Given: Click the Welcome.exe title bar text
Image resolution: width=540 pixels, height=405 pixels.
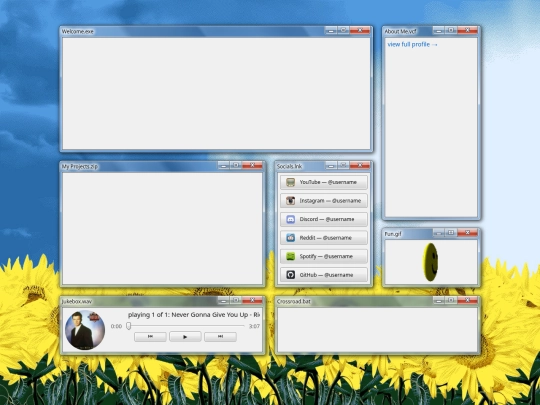Looking at the screenshot, I should point(77,31).
